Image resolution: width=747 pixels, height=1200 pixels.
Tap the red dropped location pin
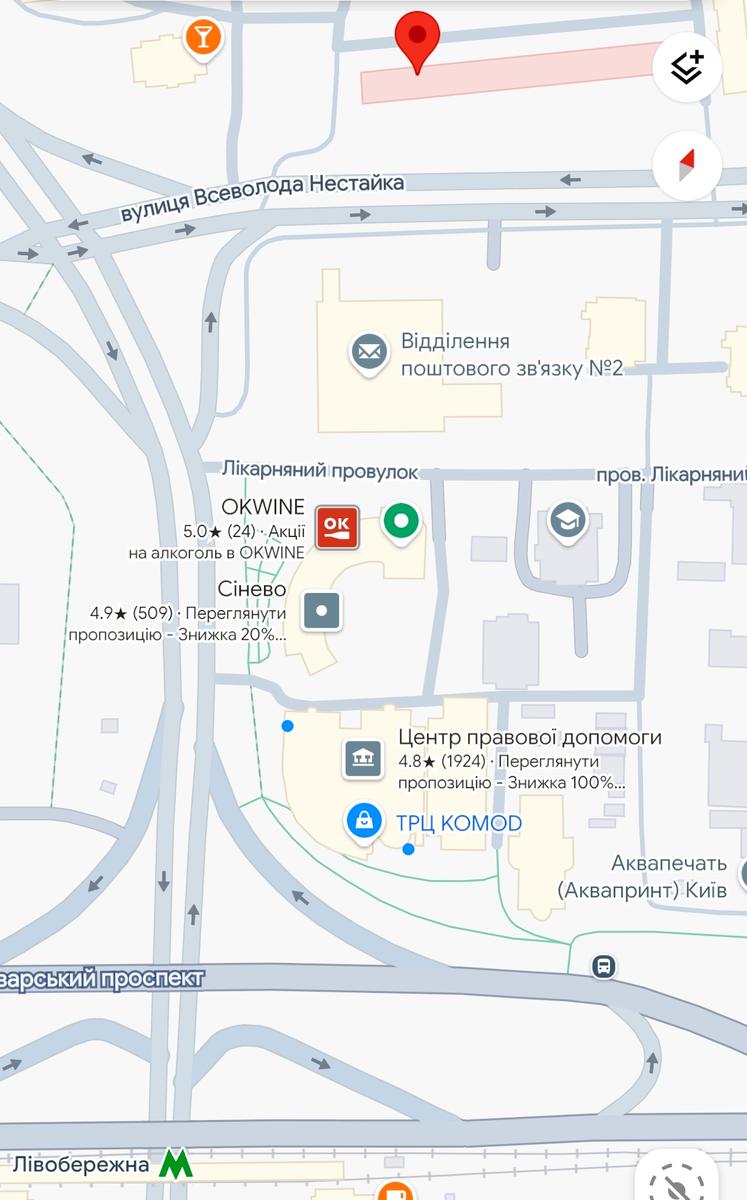418,41
